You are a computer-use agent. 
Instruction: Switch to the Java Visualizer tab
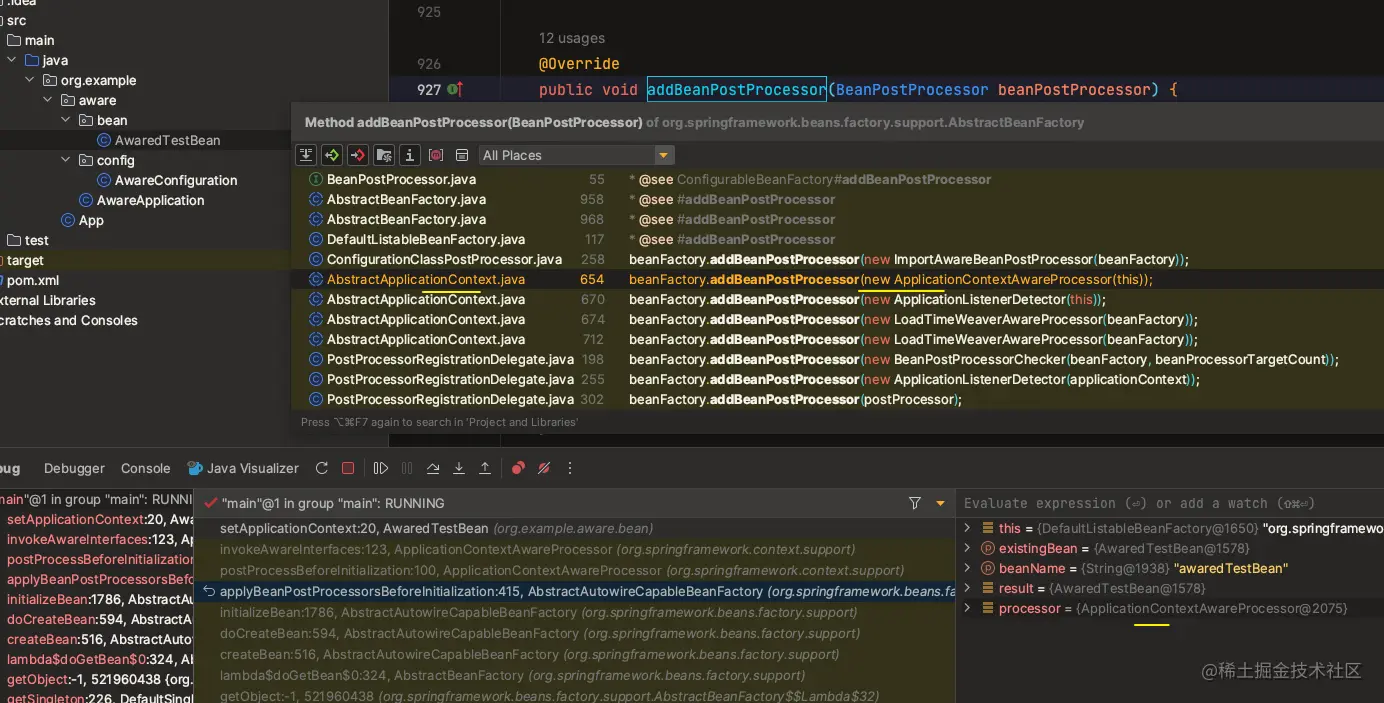click(x=243, y=468)
